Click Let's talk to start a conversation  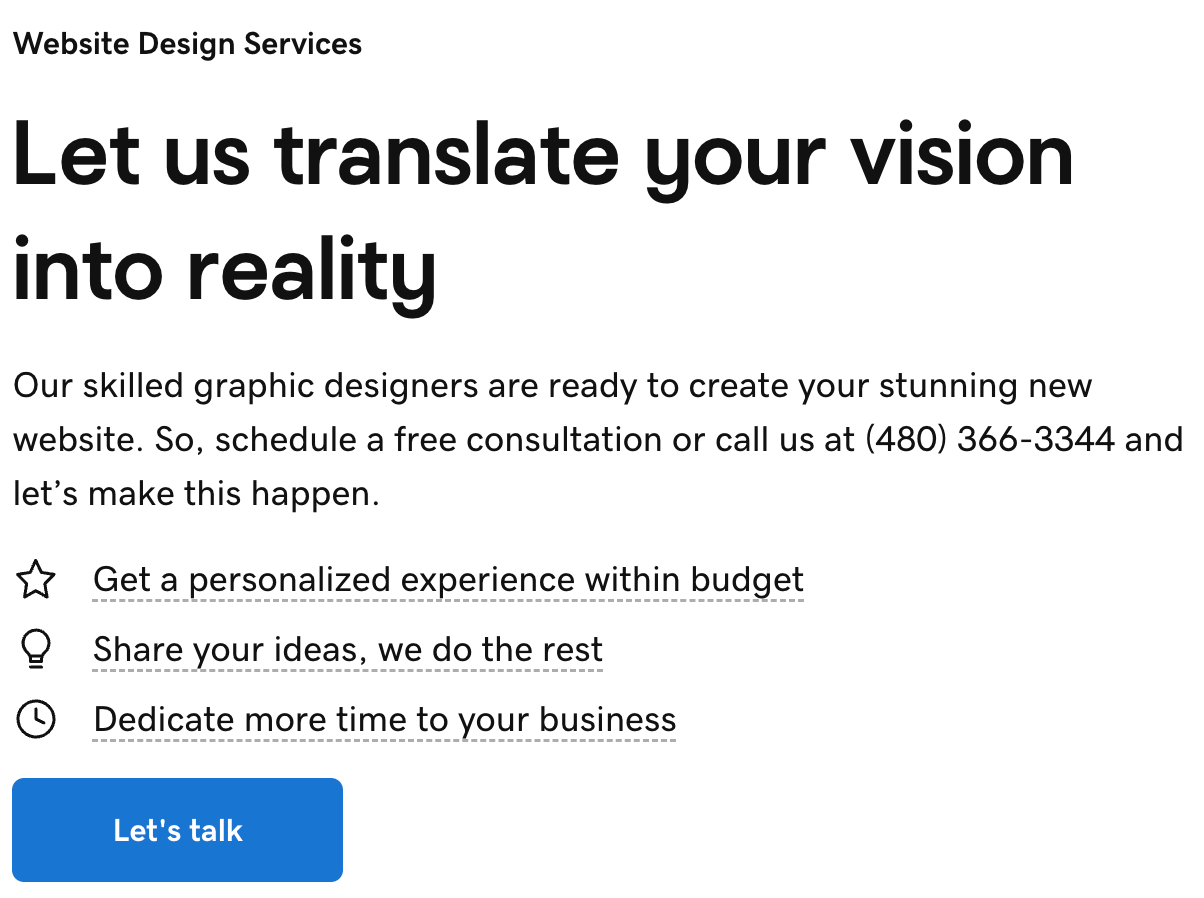tap(177, 829)
